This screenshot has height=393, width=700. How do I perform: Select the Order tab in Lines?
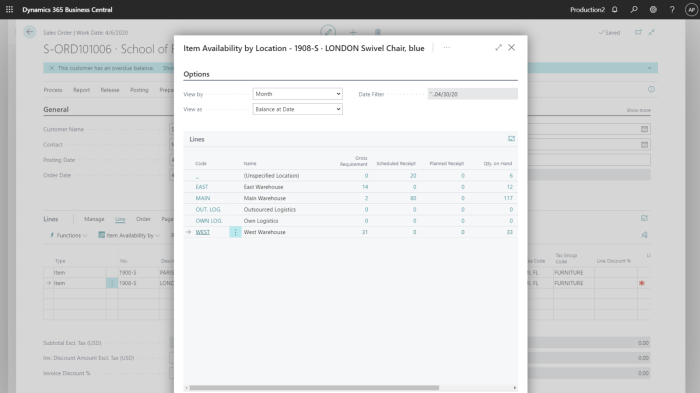tap(143, 219)
